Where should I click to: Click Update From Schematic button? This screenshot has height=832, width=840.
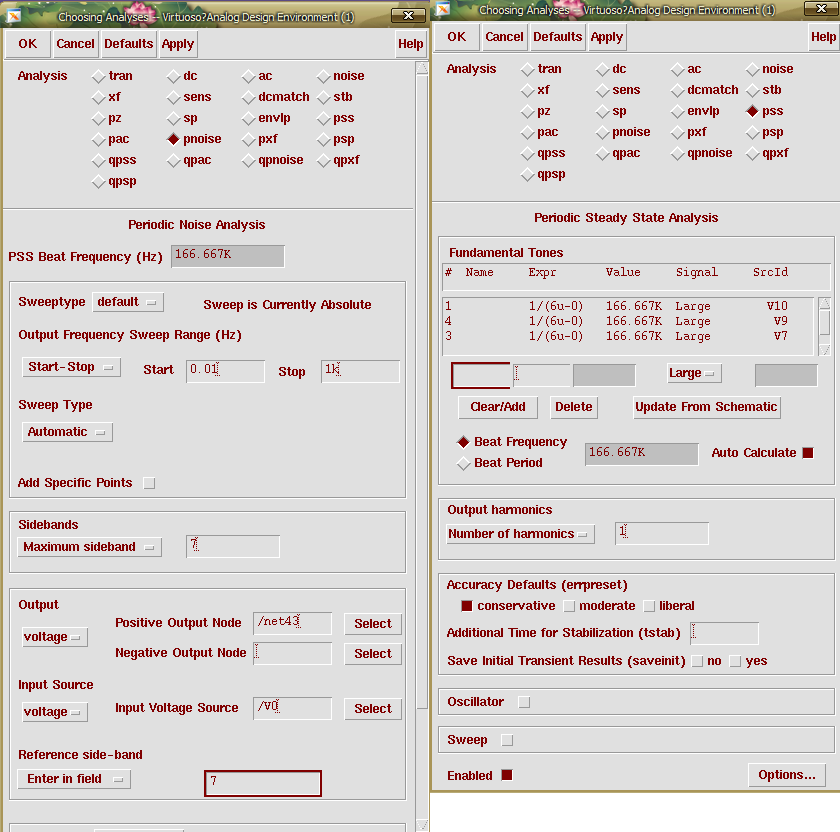pyautogui.click(x=706, y=407)
